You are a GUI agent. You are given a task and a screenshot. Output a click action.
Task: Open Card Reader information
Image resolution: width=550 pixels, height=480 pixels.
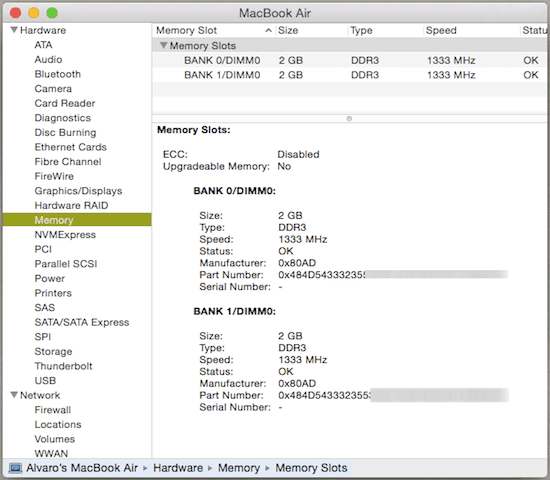[65, 103]
